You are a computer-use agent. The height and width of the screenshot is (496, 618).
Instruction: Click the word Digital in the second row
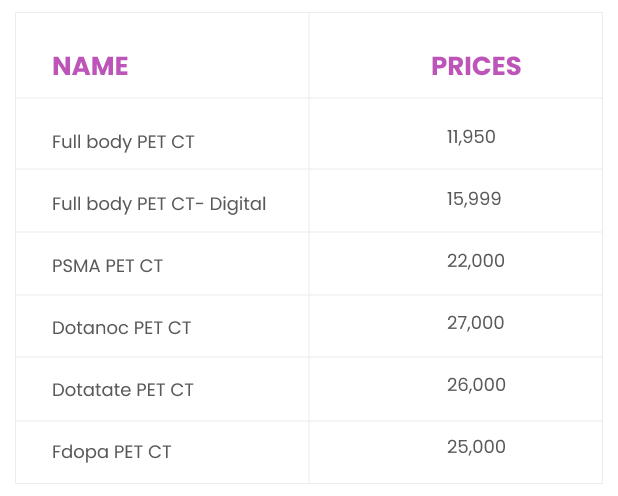pyautogui.click(x=238, y=204)
